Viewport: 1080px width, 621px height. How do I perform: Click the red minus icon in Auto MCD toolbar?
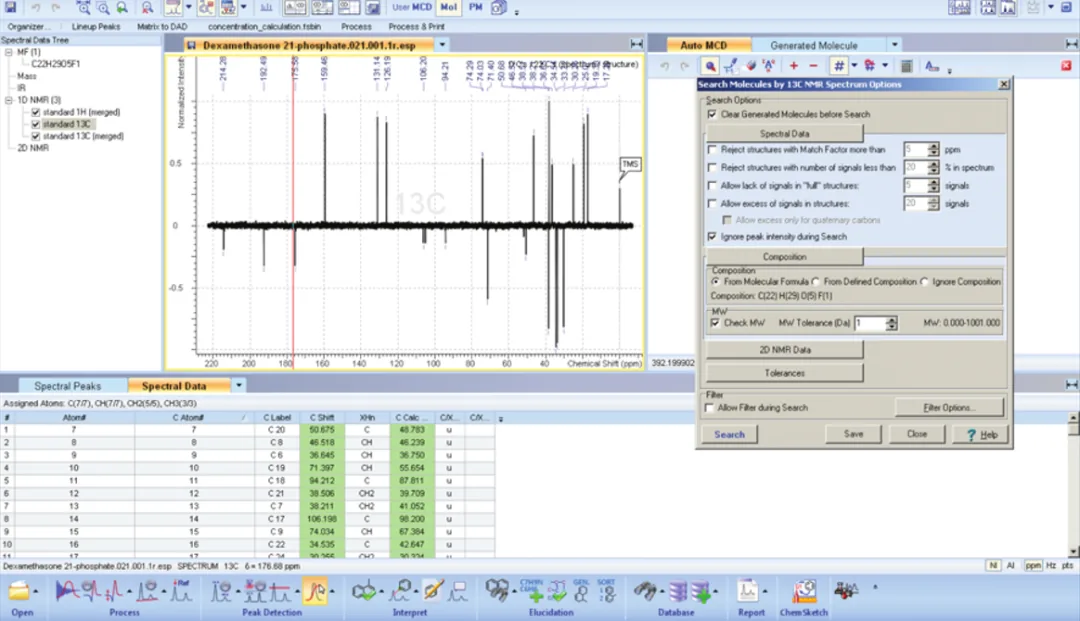(813, 66)
